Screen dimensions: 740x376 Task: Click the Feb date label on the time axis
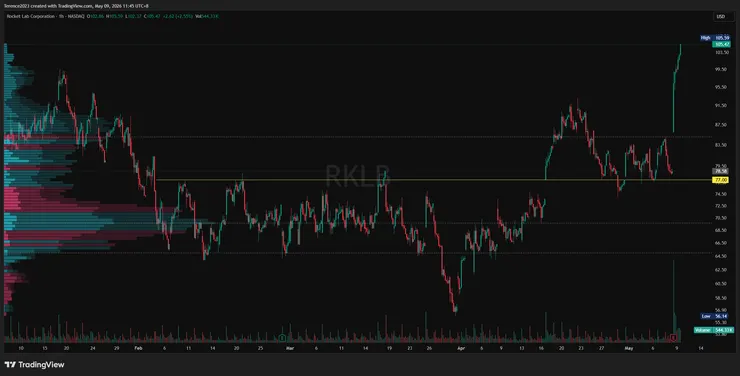138,348
